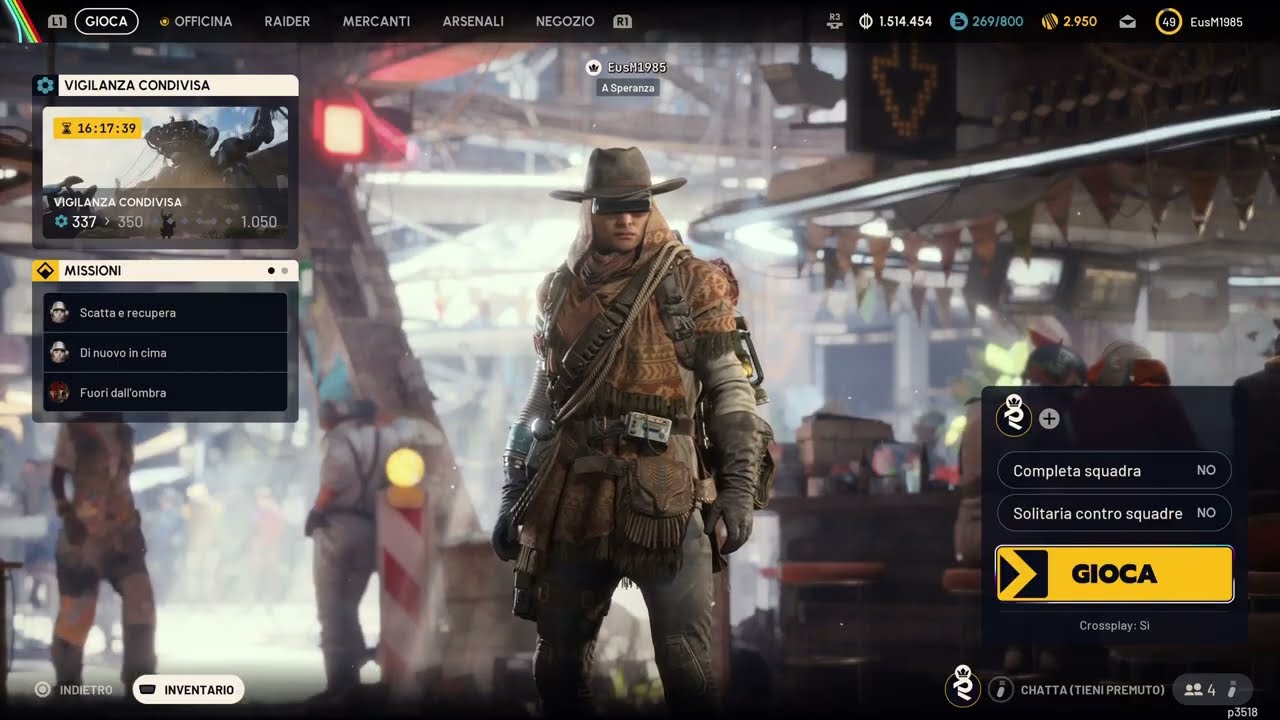This screenshot has height=720, width=1280.
Task: Open the INVENTARIO button
Action: [x=188, y=690]
